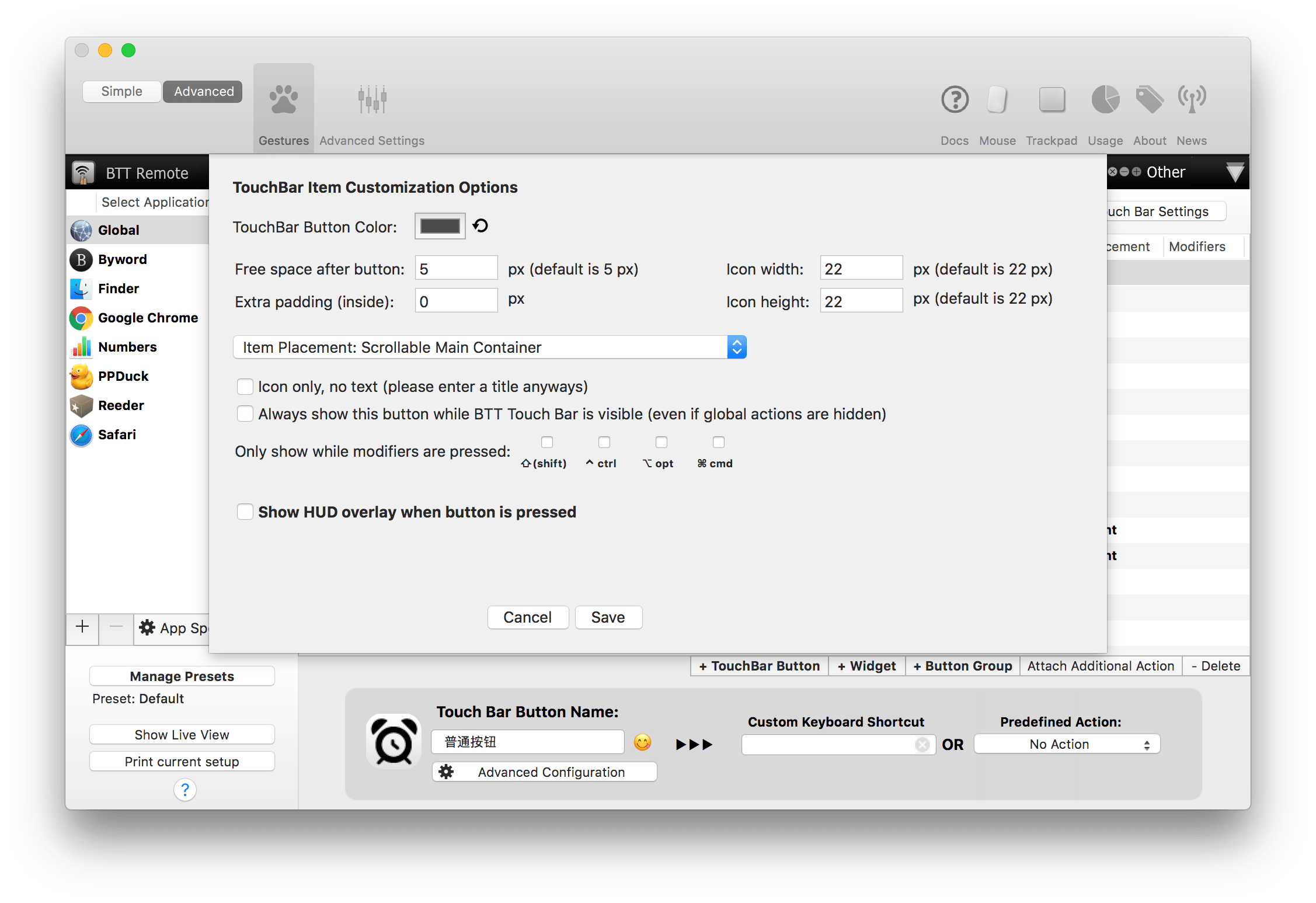
Task: Open the TouchBar Button Color swatch
Action: tap(440, 226)
